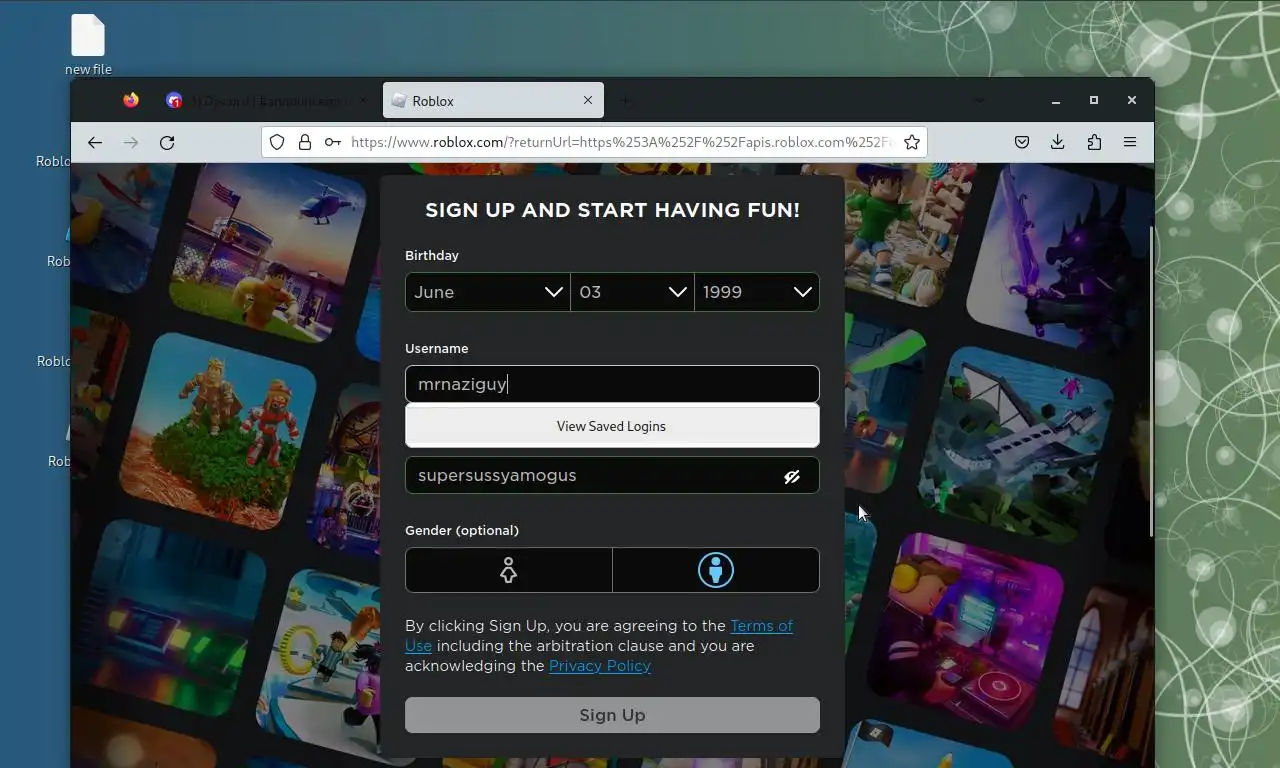
Task: Open the pinned Firefox tab
Action: (131, 100)
